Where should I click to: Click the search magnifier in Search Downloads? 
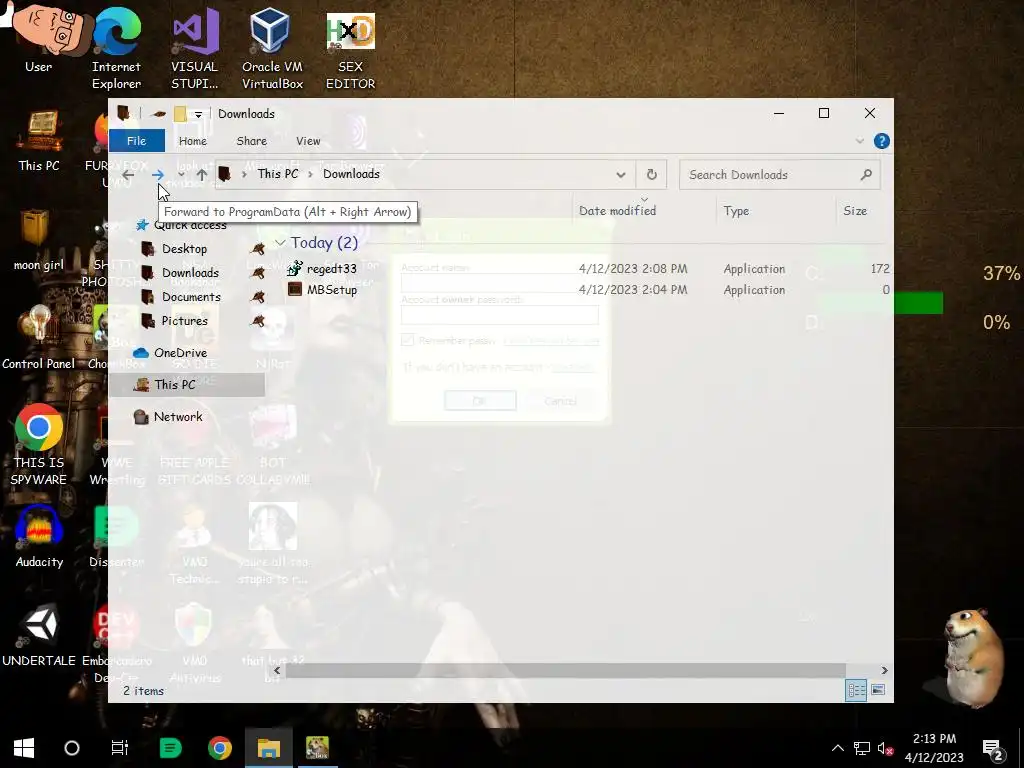[866, 174]
